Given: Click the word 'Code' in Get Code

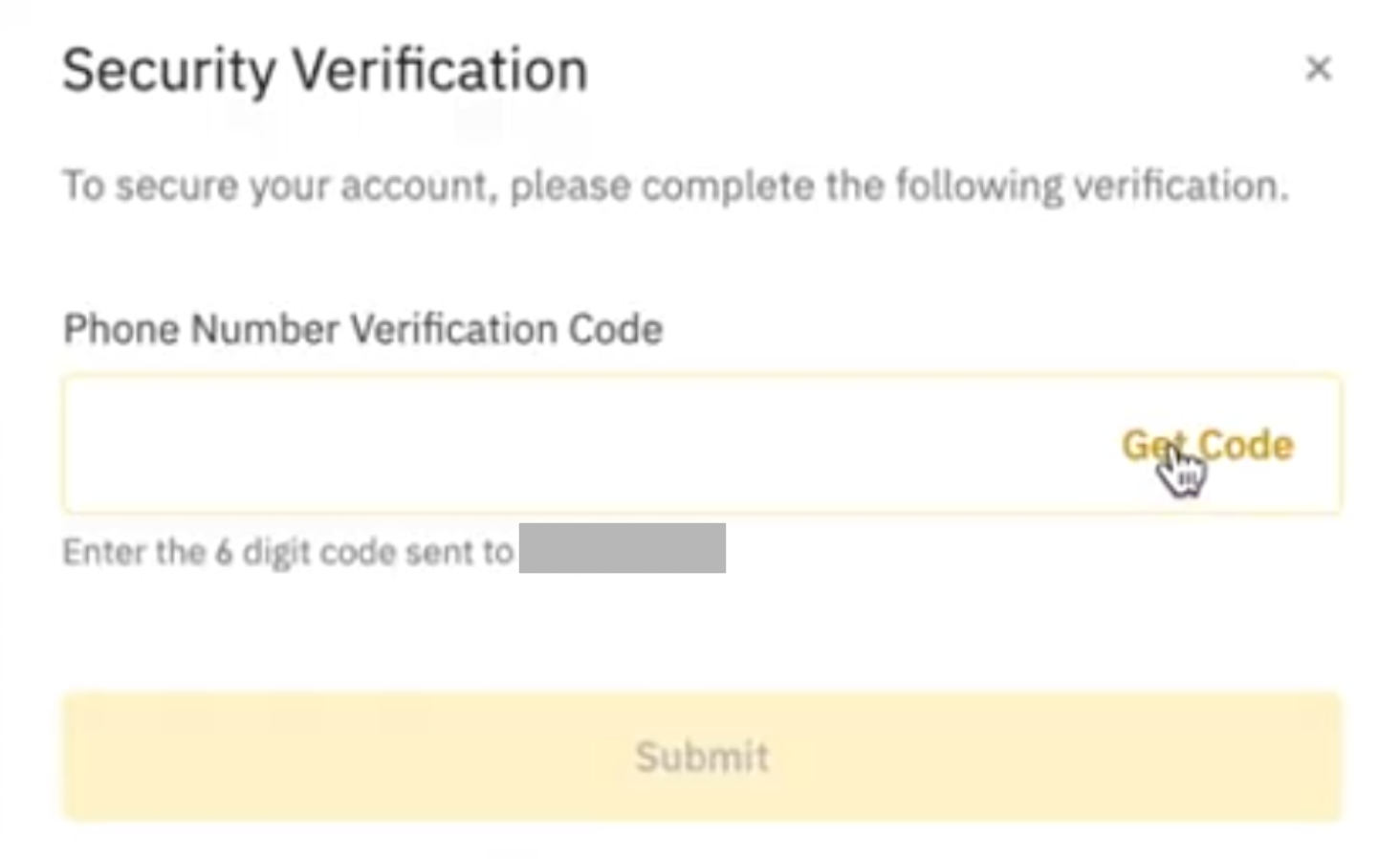Looking at the screenshot, I should (x=1245, y=445).
